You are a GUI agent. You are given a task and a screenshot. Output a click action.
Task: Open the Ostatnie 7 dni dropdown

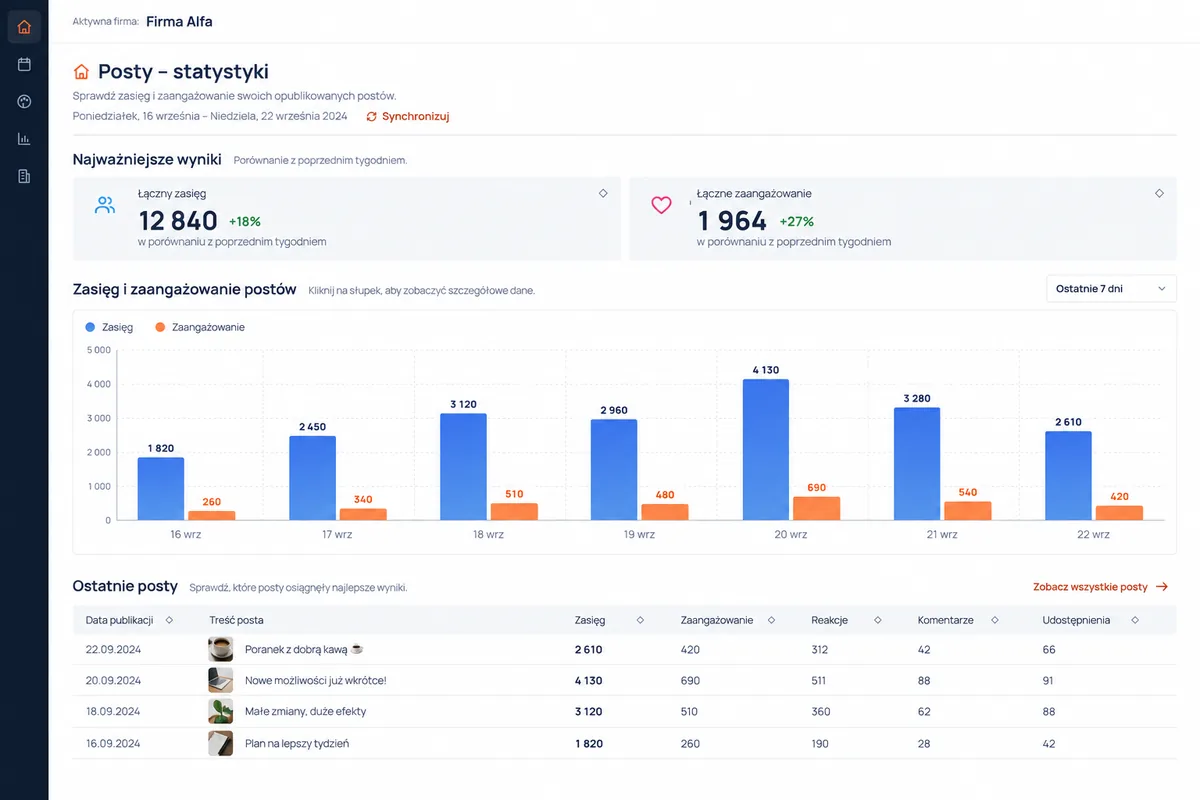1111,289
